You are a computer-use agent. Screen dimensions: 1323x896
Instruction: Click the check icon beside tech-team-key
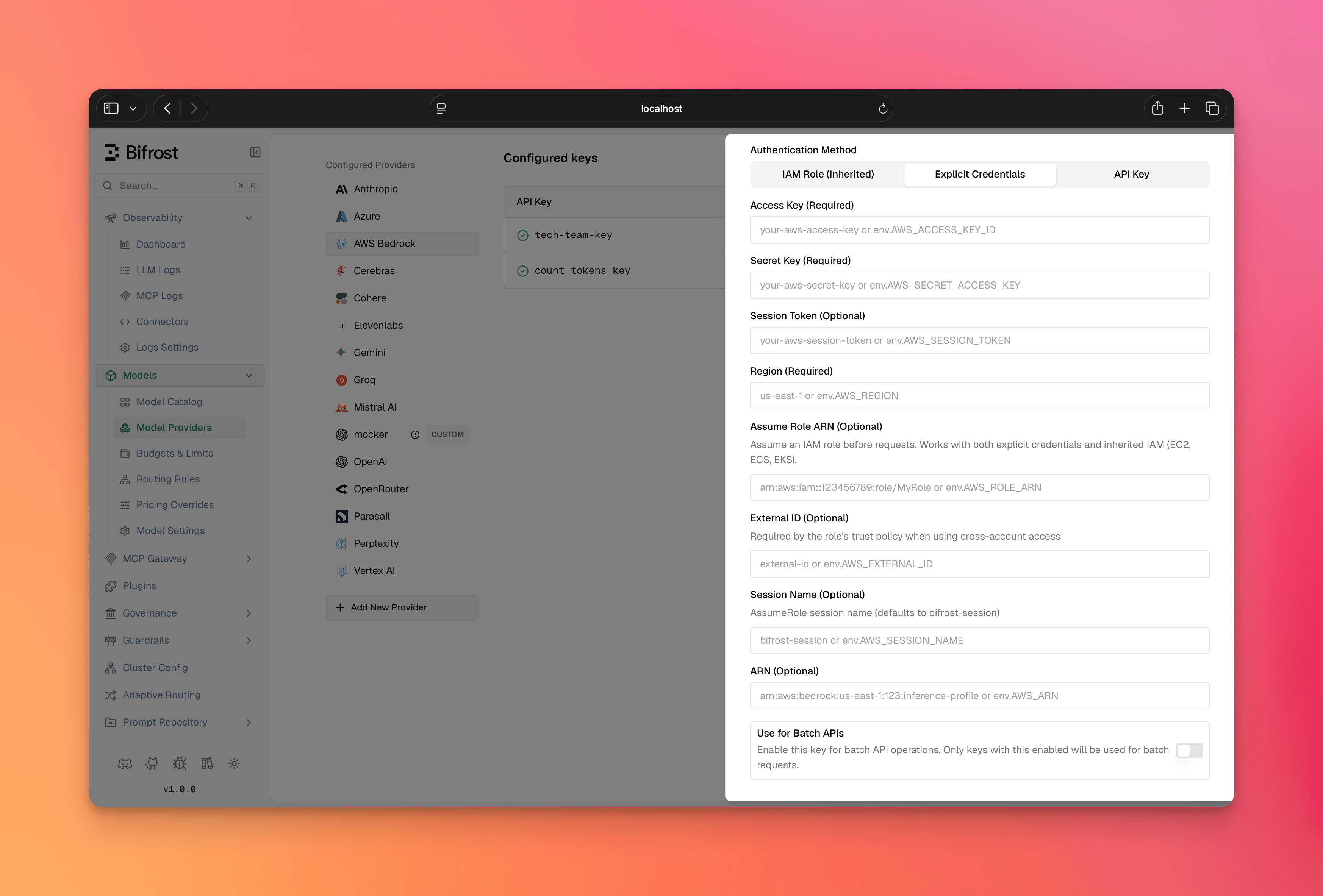click(522, 236)
